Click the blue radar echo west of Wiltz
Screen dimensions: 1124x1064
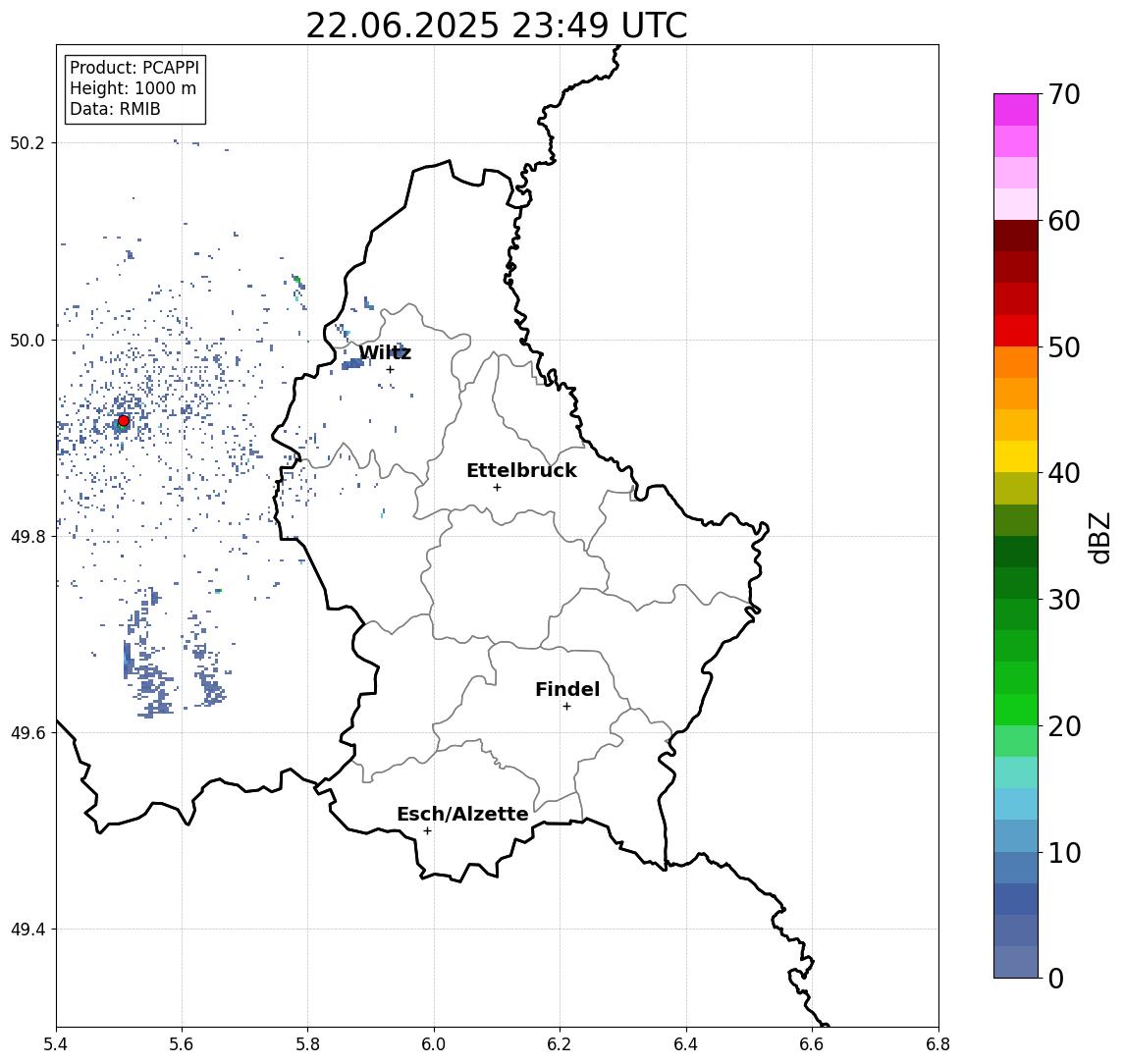click(x=352, y=364)
